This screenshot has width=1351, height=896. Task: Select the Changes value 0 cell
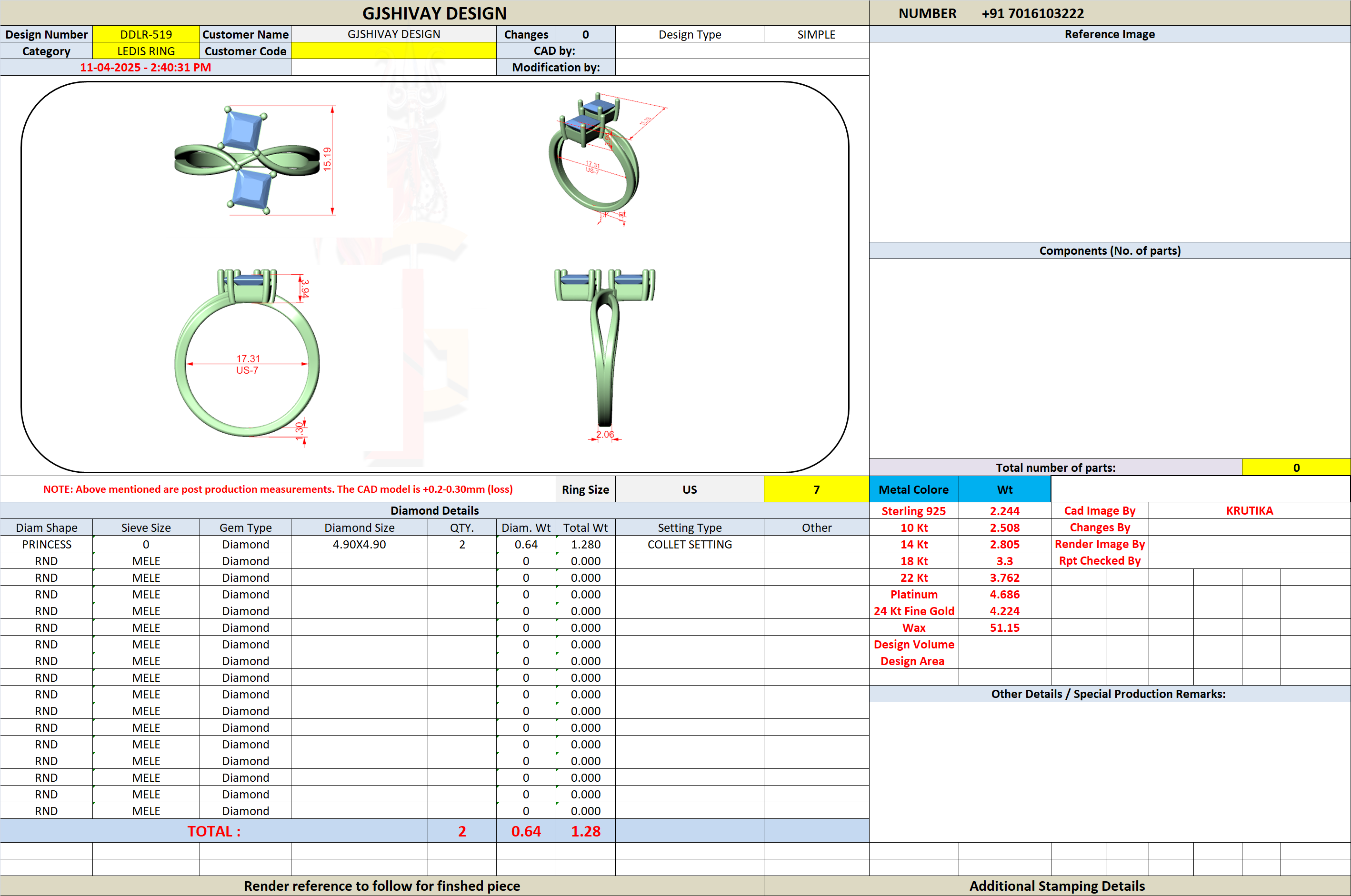coord(585,34)
